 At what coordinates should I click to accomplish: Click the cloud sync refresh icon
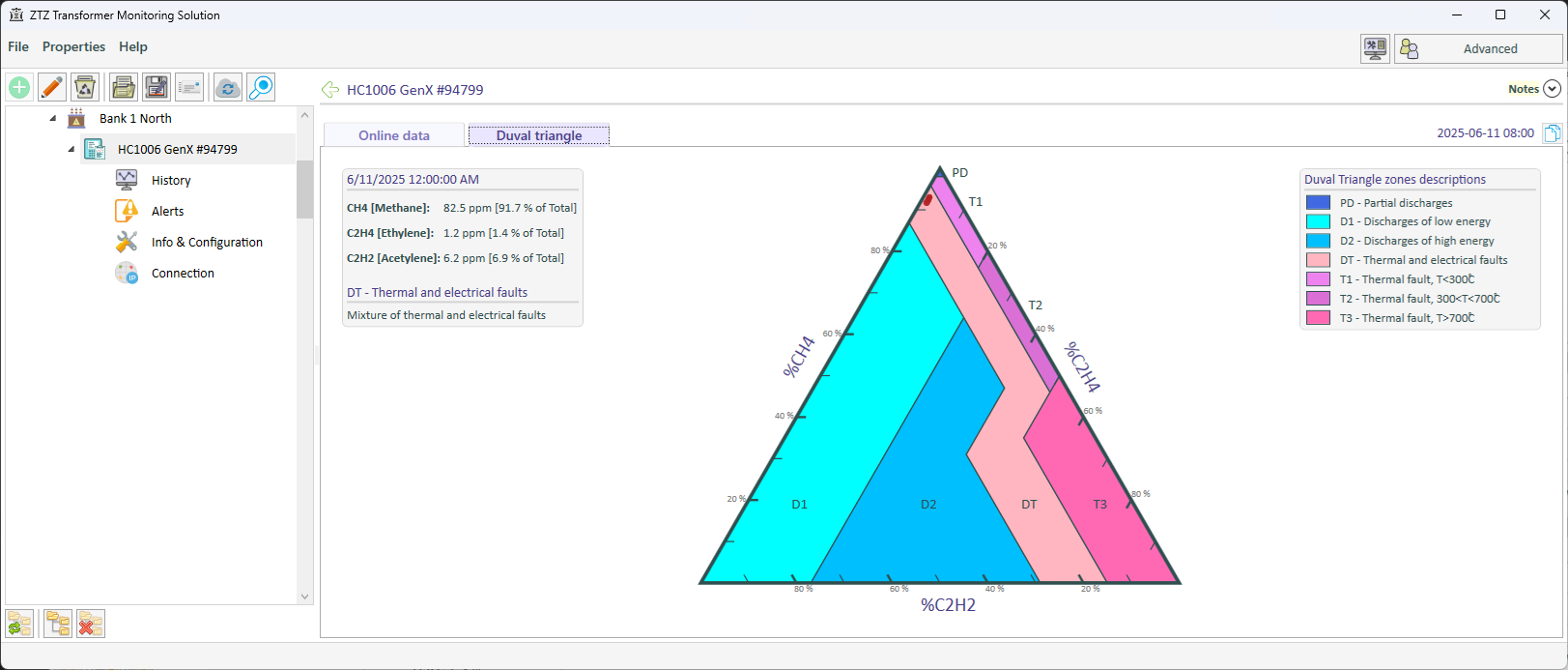tap(228, 88)
